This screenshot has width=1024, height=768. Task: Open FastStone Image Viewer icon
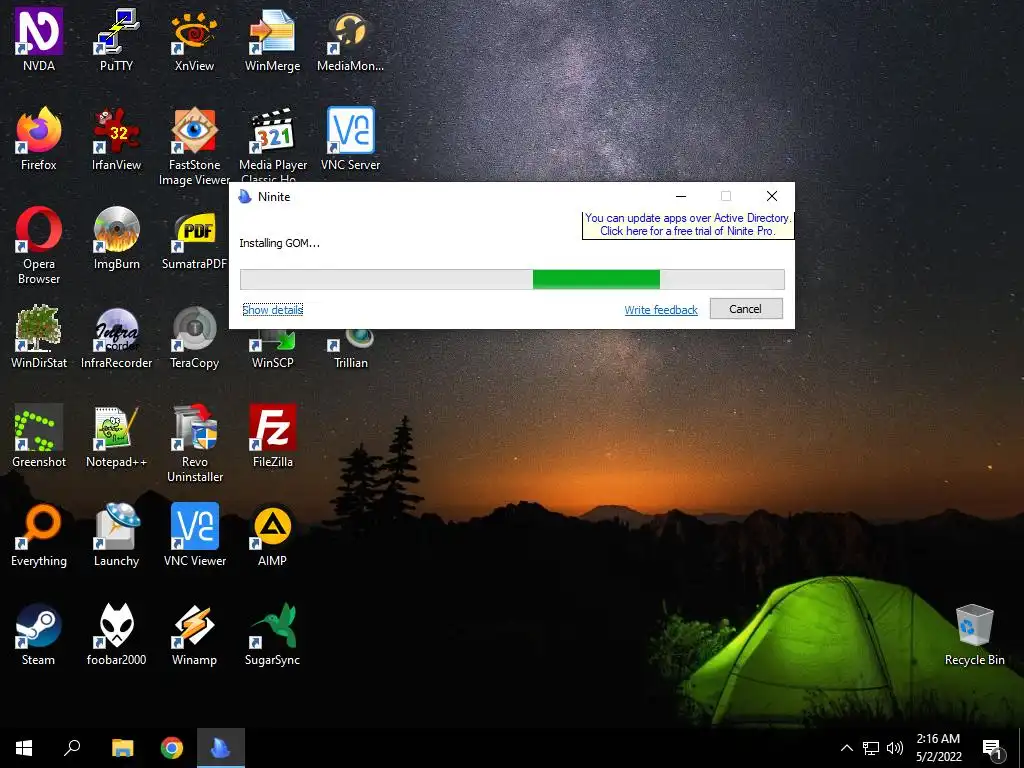point(194,145)
